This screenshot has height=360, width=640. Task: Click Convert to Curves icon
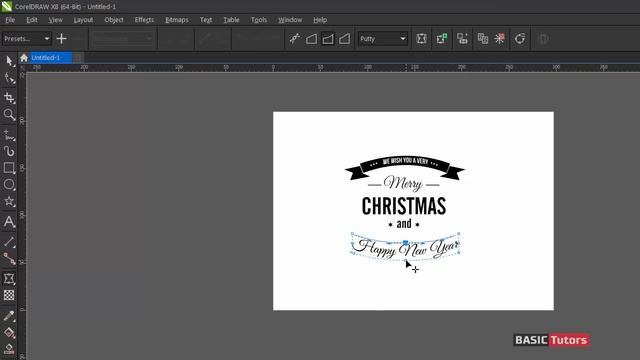520,39
